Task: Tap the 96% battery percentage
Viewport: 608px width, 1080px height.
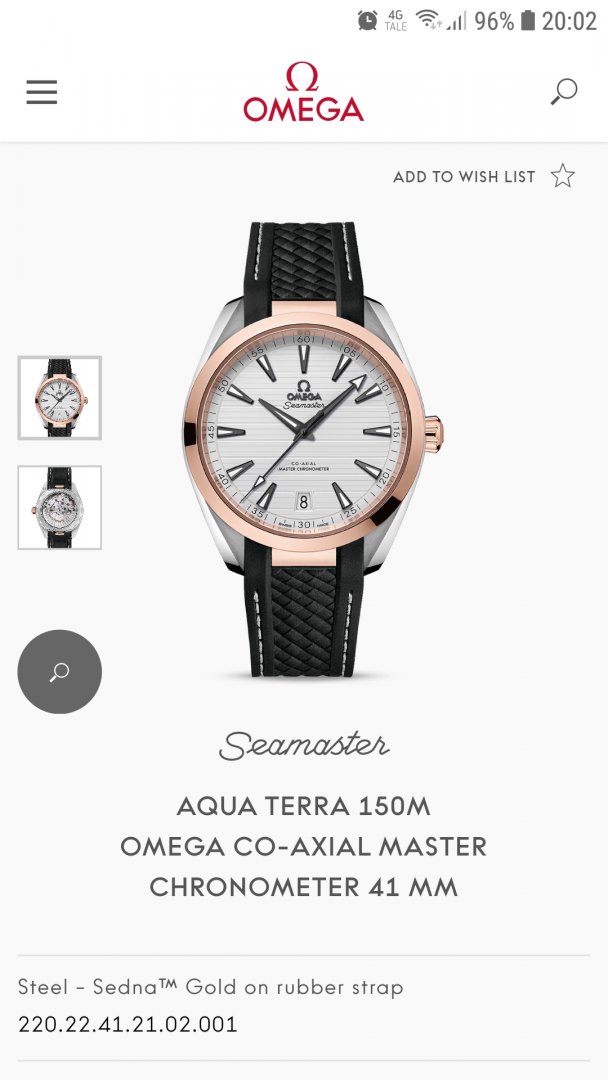Action: tap(494, 21)
